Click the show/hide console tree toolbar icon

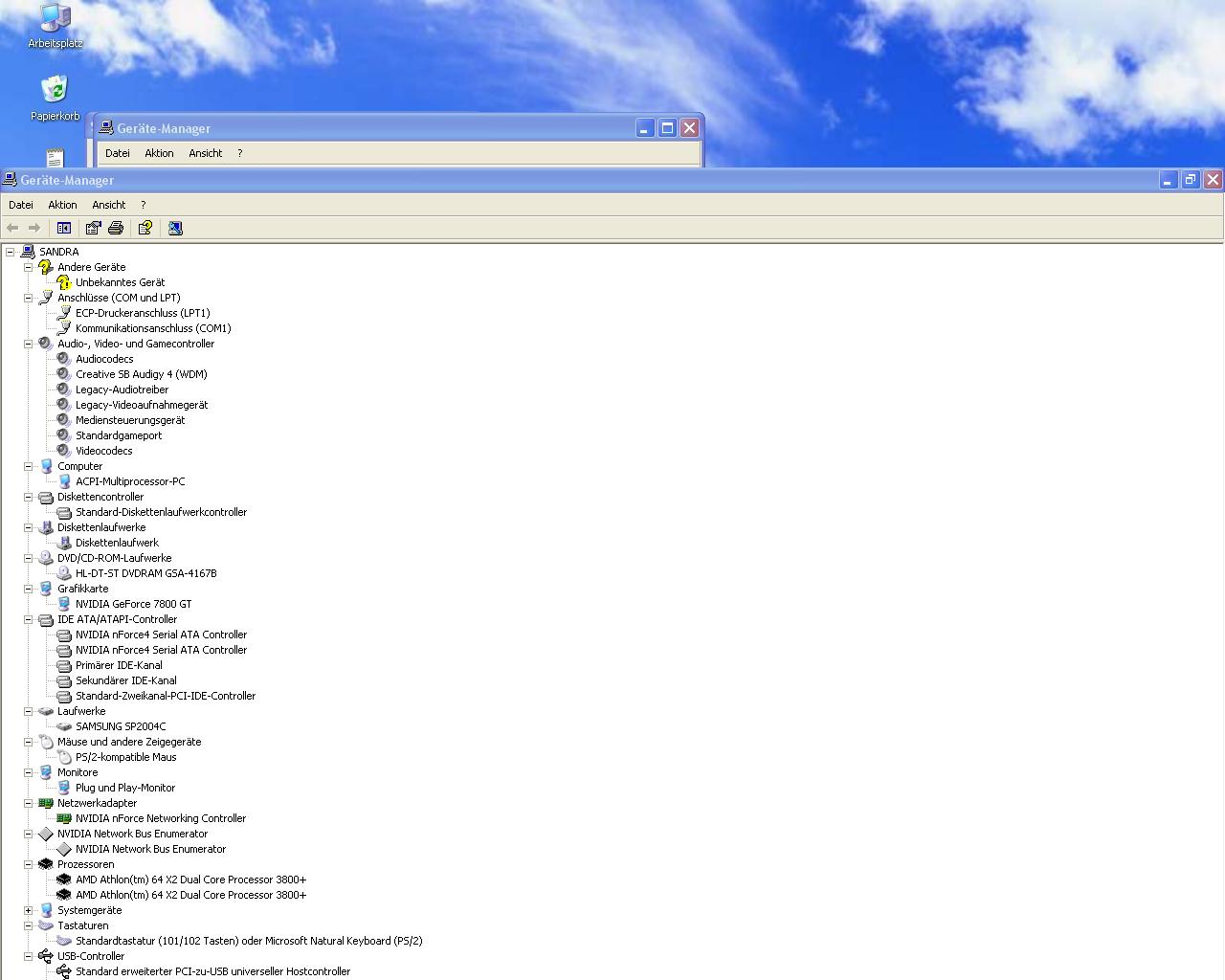64,228
